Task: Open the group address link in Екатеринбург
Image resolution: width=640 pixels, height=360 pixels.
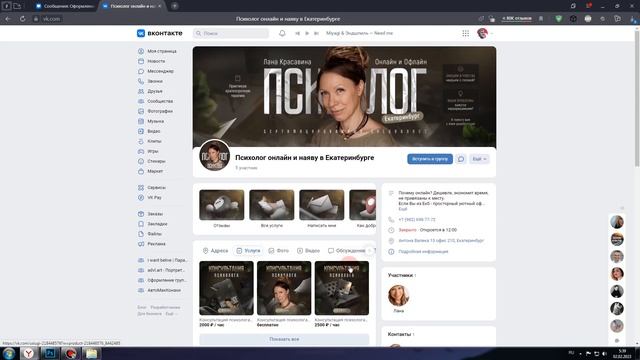Action: (441, 241)
